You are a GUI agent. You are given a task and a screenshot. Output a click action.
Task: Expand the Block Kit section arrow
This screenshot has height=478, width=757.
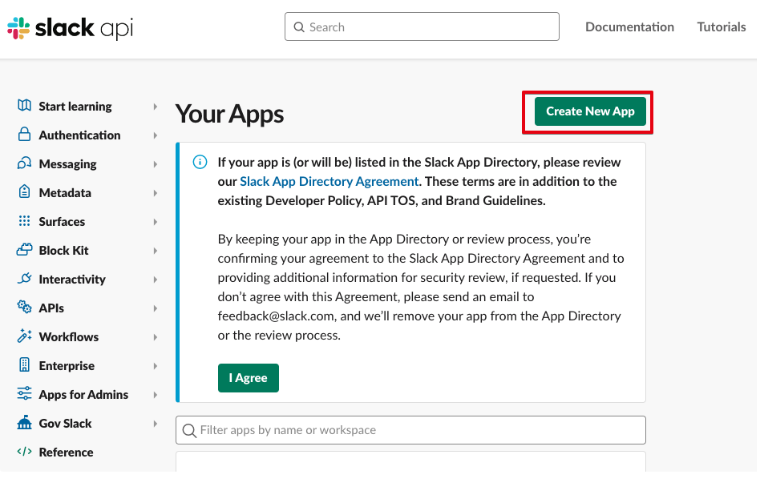pos(155,251)
